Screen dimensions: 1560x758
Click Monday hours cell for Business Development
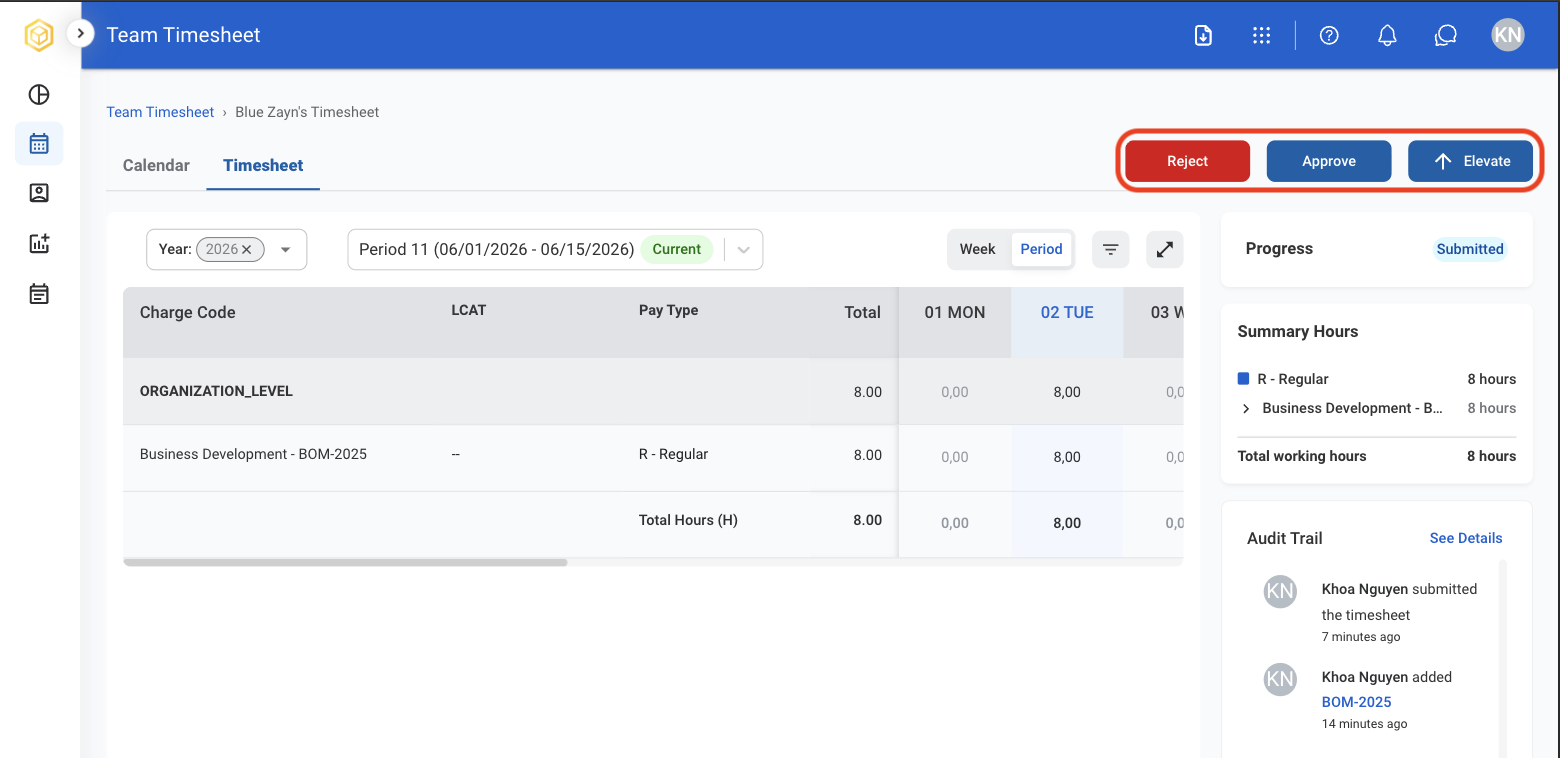click(x=955, y=457)
